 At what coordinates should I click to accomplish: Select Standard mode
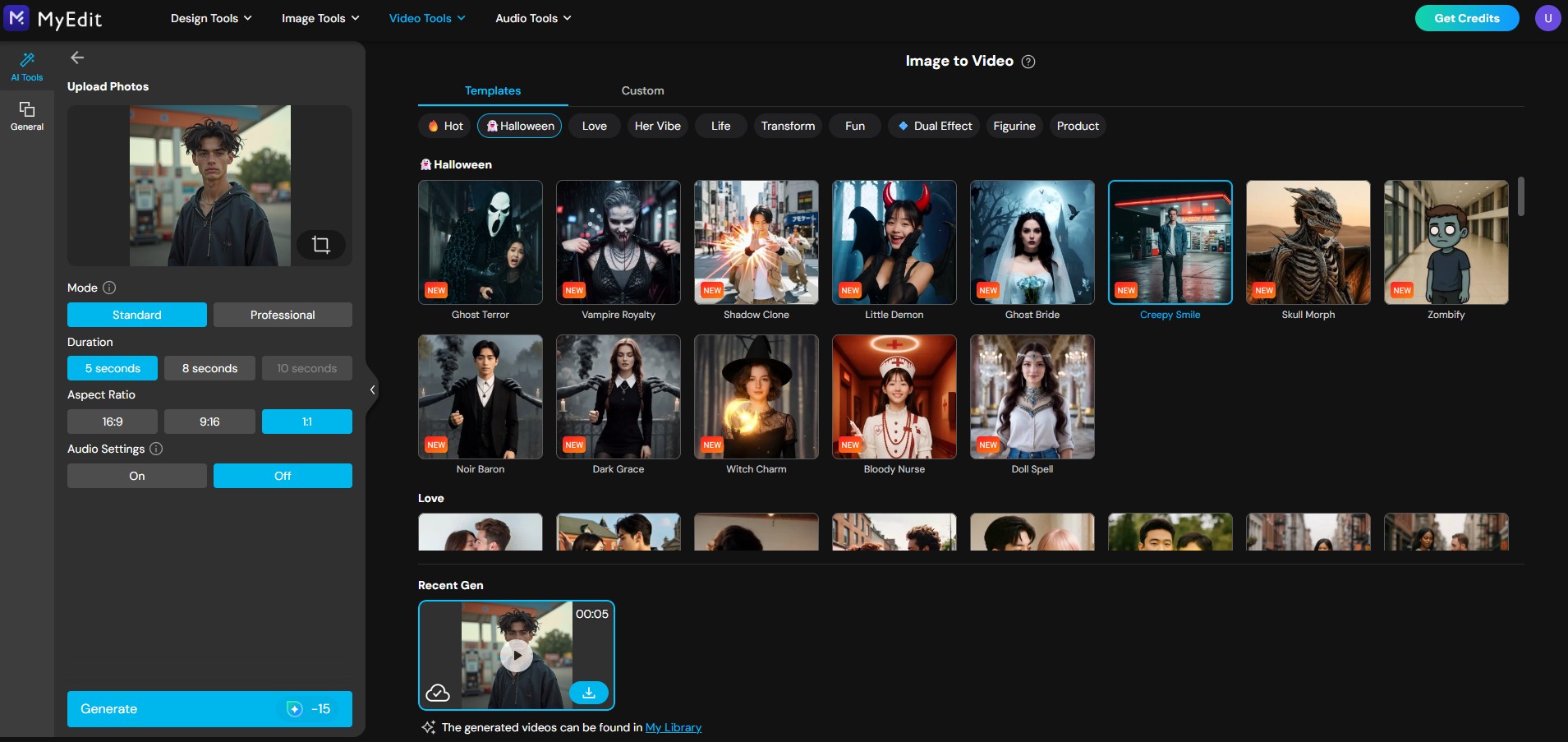[137, 315]
